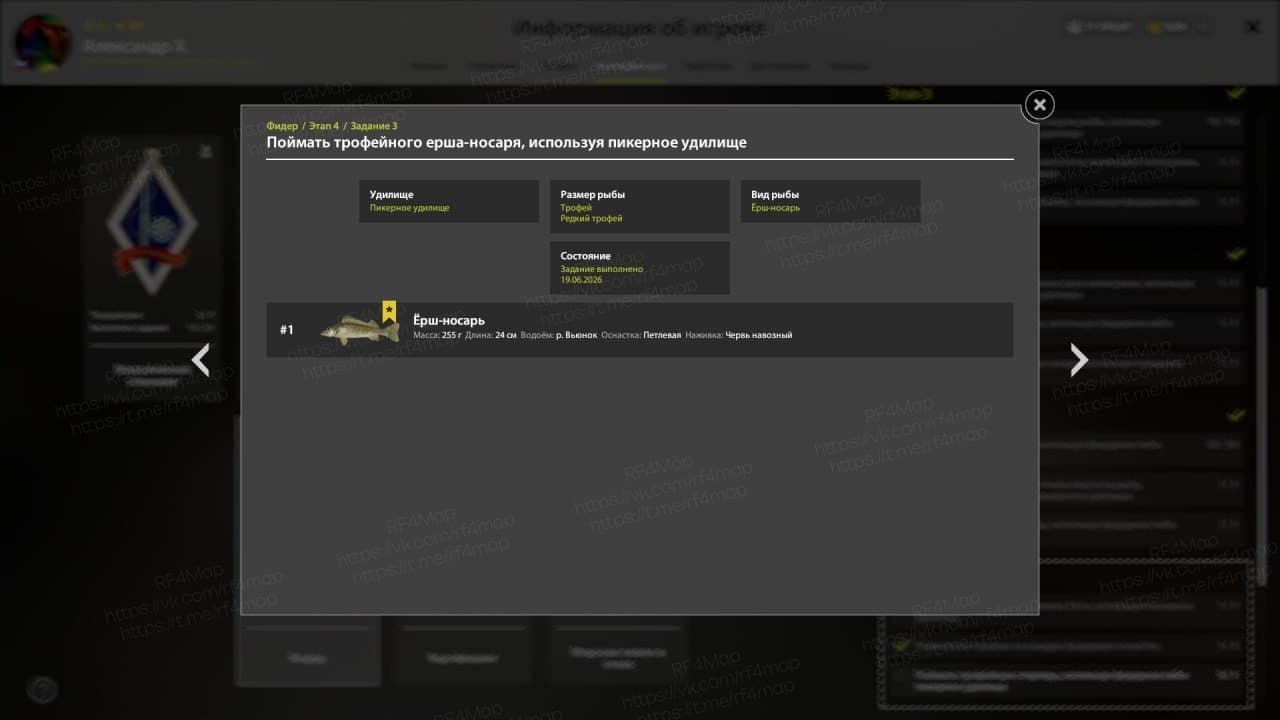Click the length value "24 см"
Screen dimensions: 1280x720
click(505, 335)
